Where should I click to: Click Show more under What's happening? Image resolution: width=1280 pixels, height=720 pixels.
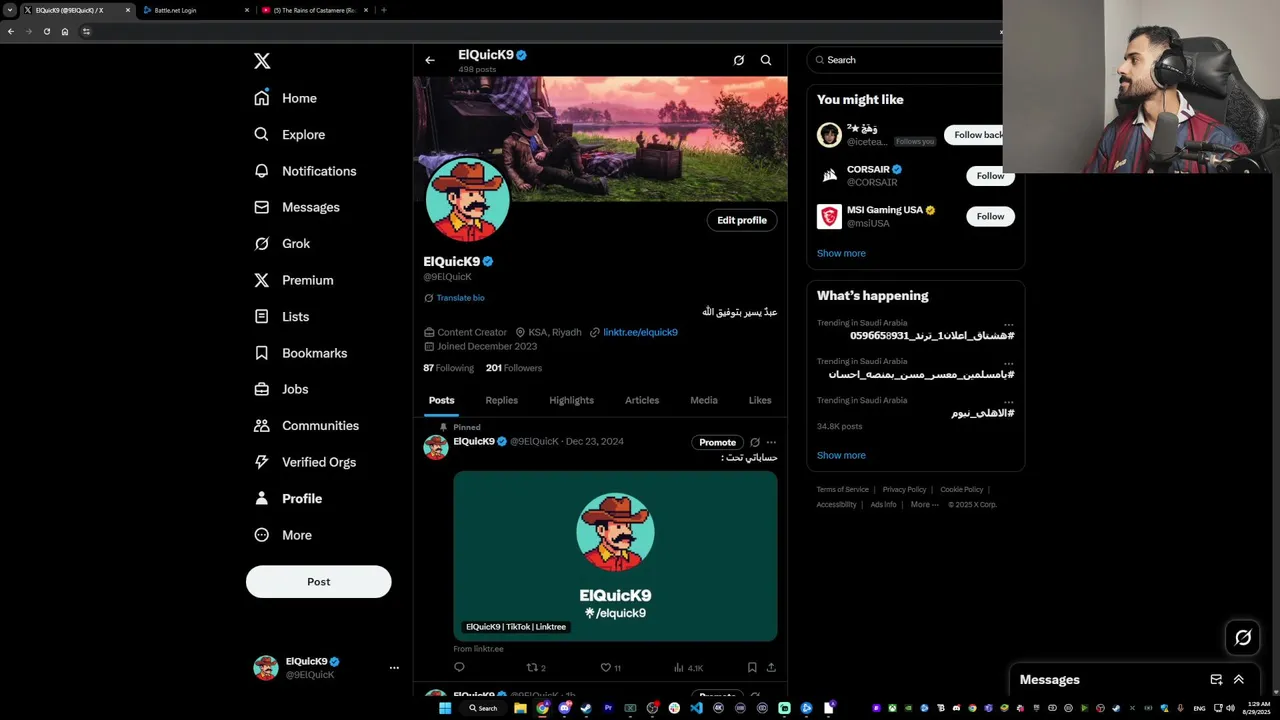coord(841,455)
